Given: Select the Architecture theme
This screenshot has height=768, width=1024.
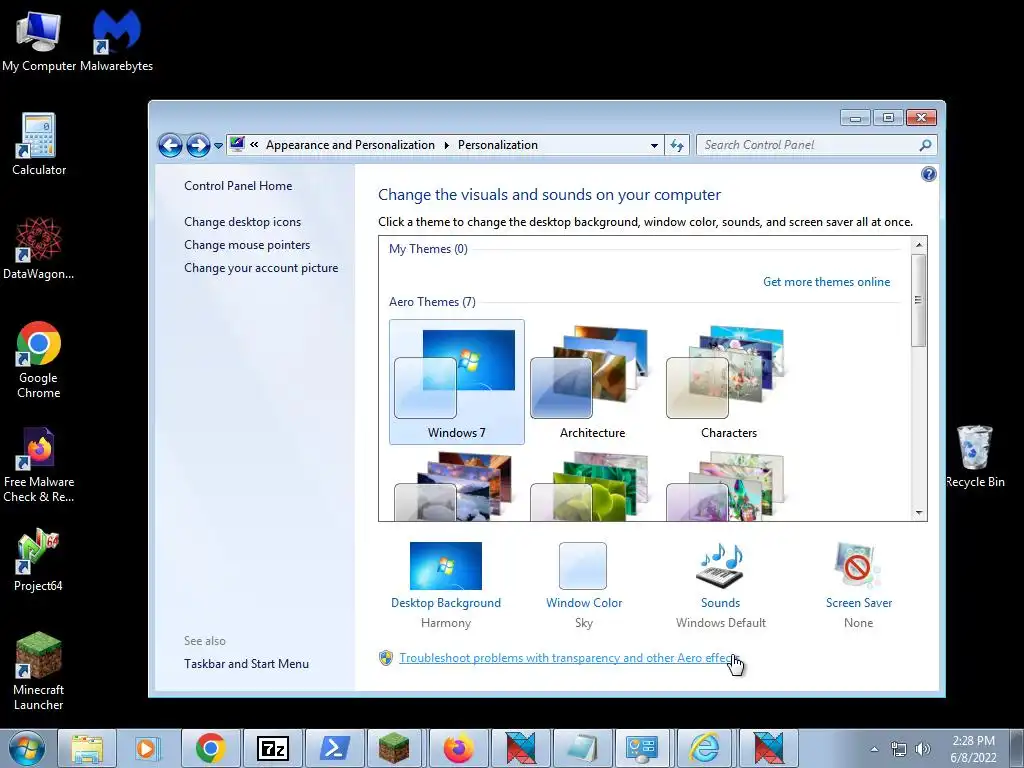Looking at the screenshot, I should click(592, 382).
